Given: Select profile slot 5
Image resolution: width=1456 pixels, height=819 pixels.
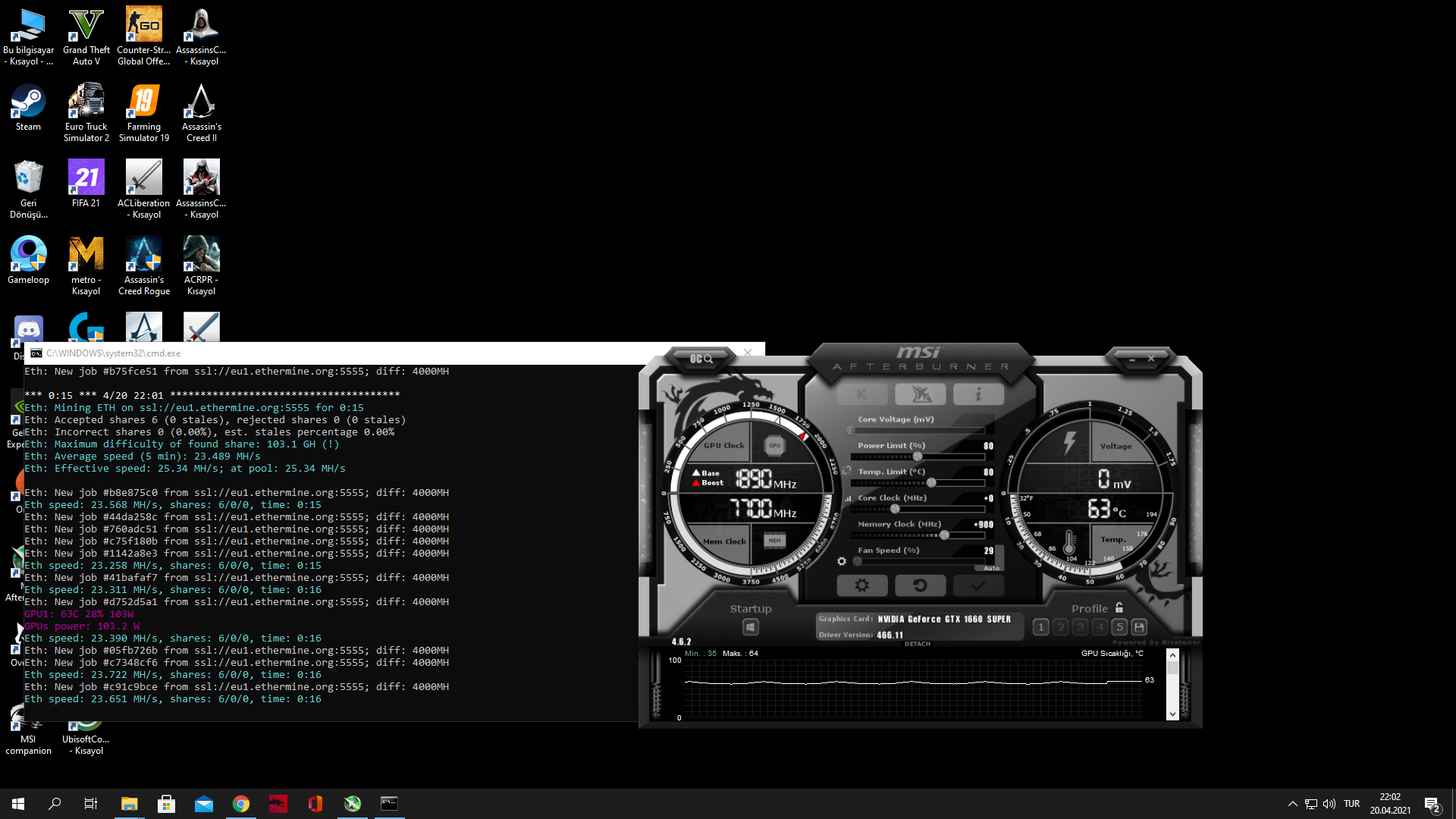Looking at the screenshot, I should [1120, 627].
